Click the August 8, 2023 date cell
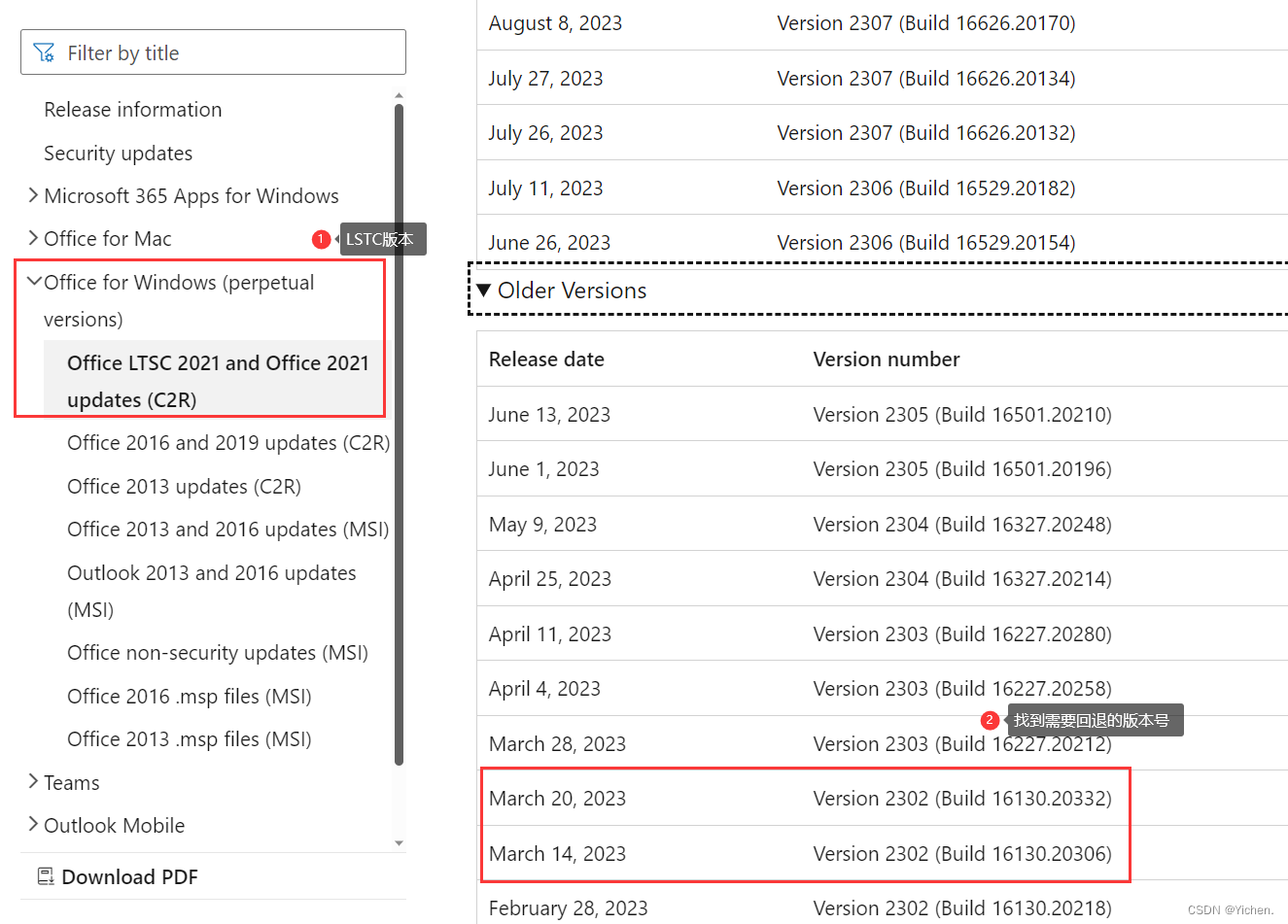This screenshot has width=1288, height=924. pos(555,23)
